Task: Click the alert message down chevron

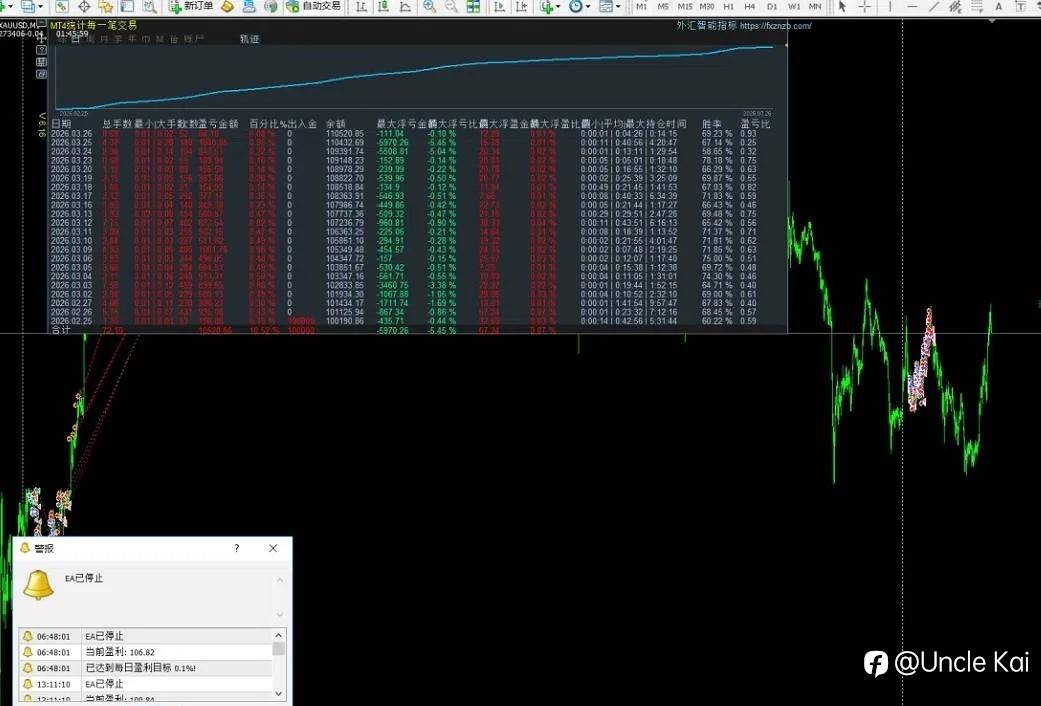Action: (280, 614)
